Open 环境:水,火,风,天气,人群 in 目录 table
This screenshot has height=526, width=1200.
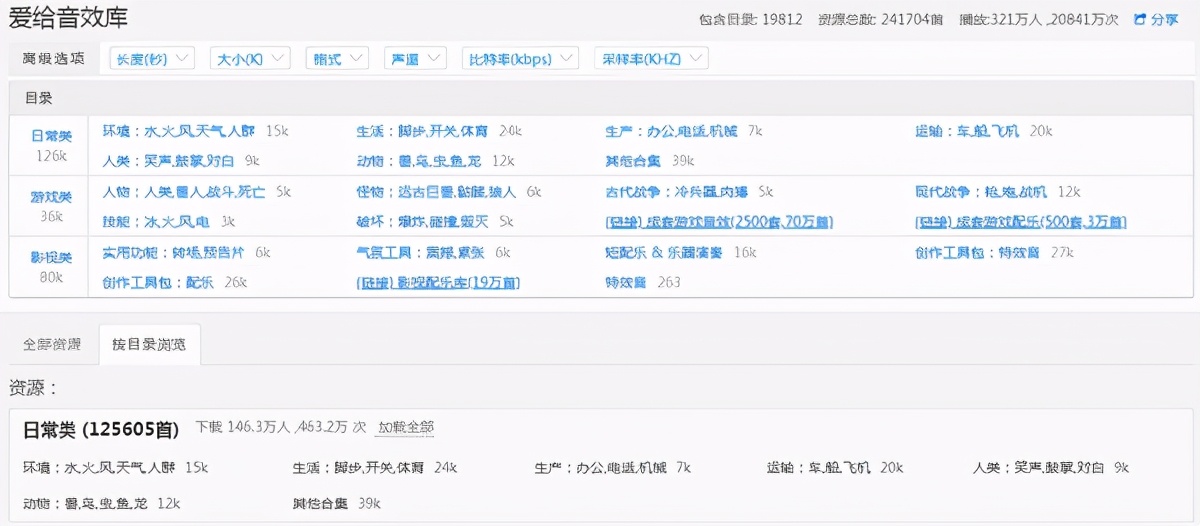pos(180,131)
